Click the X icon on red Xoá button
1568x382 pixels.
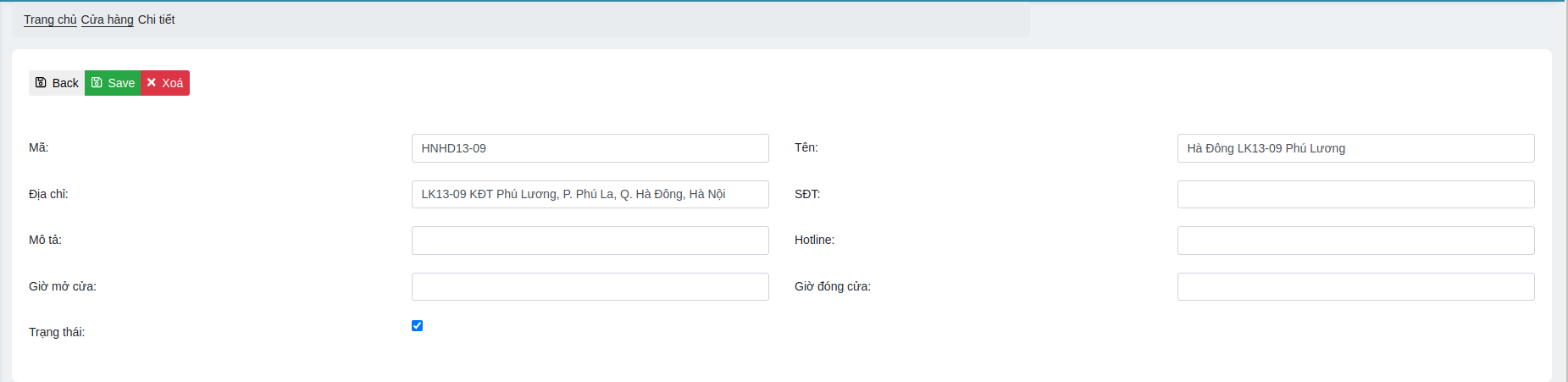(152, 83)
